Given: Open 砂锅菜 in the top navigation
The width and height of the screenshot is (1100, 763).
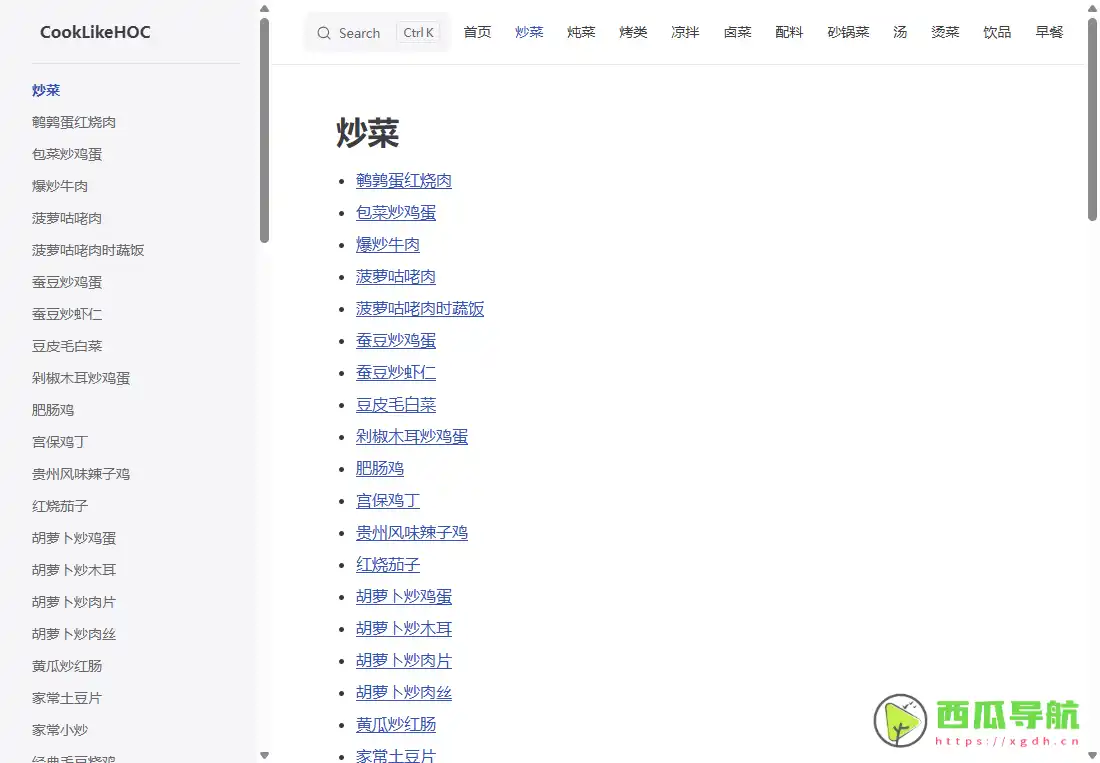Looking at the screenshot, I should [848, 32].
